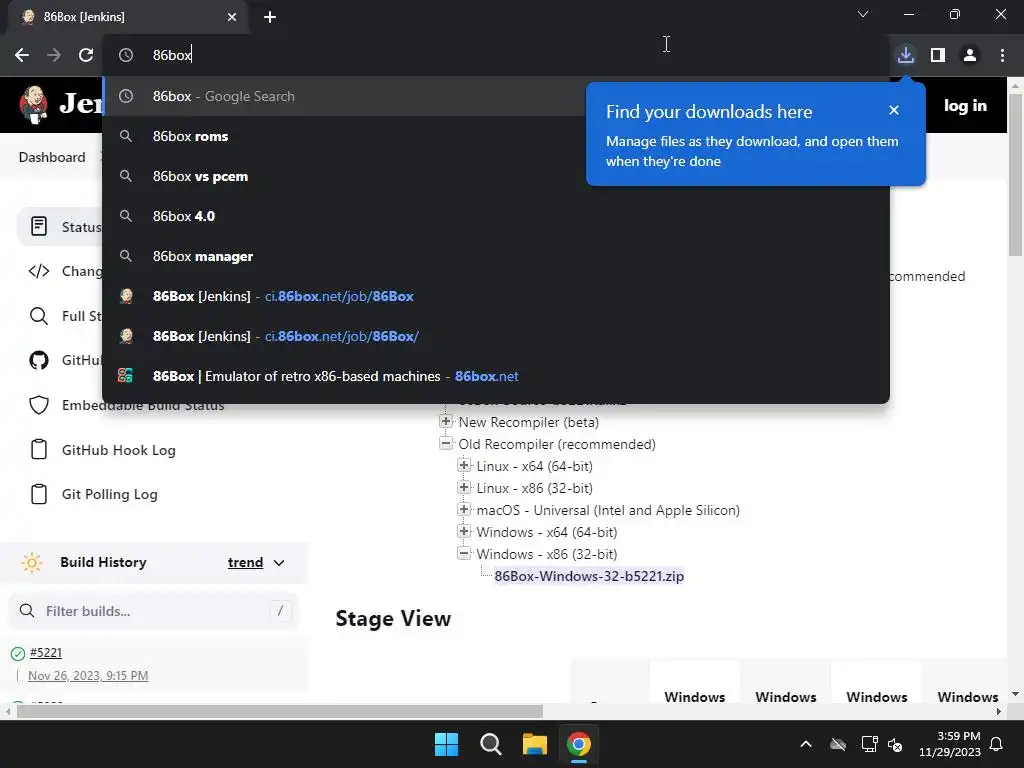Open the taskbar clock showing 3:59 PM
The image size is (1024, 768).
tap(950, 744)
